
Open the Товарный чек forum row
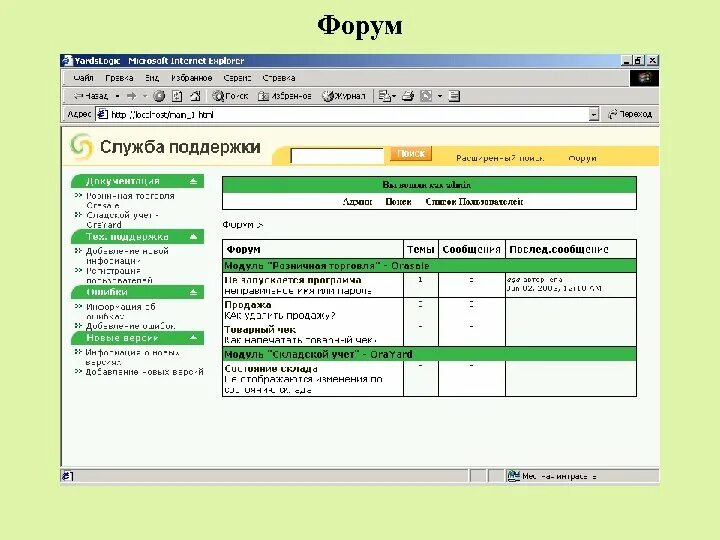(x=260, y=330)
